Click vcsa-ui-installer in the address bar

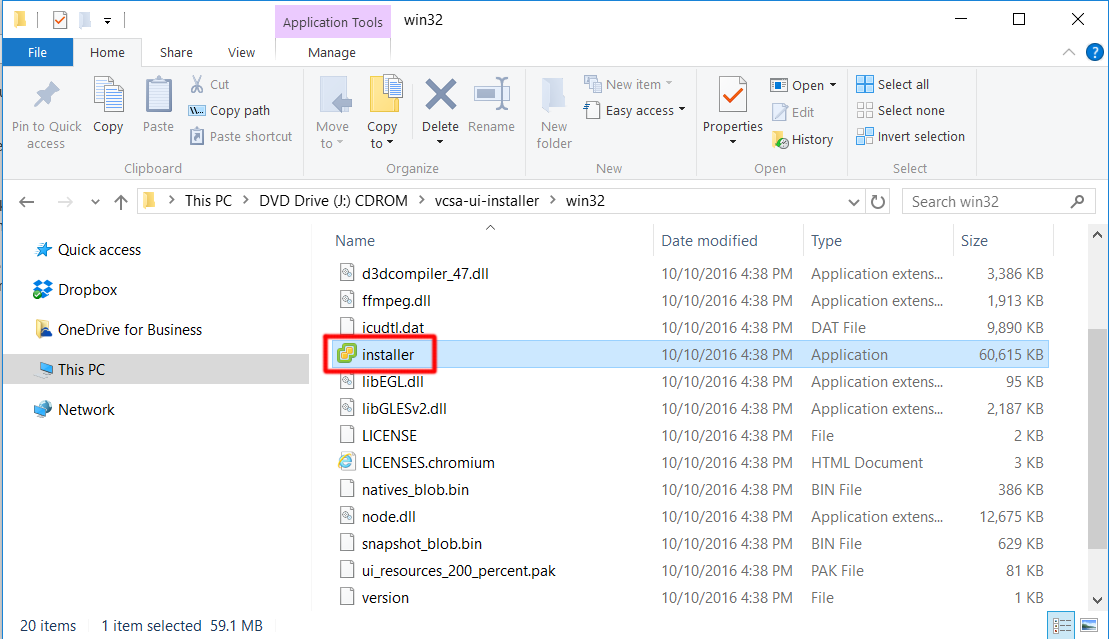[x=487, y=201]
